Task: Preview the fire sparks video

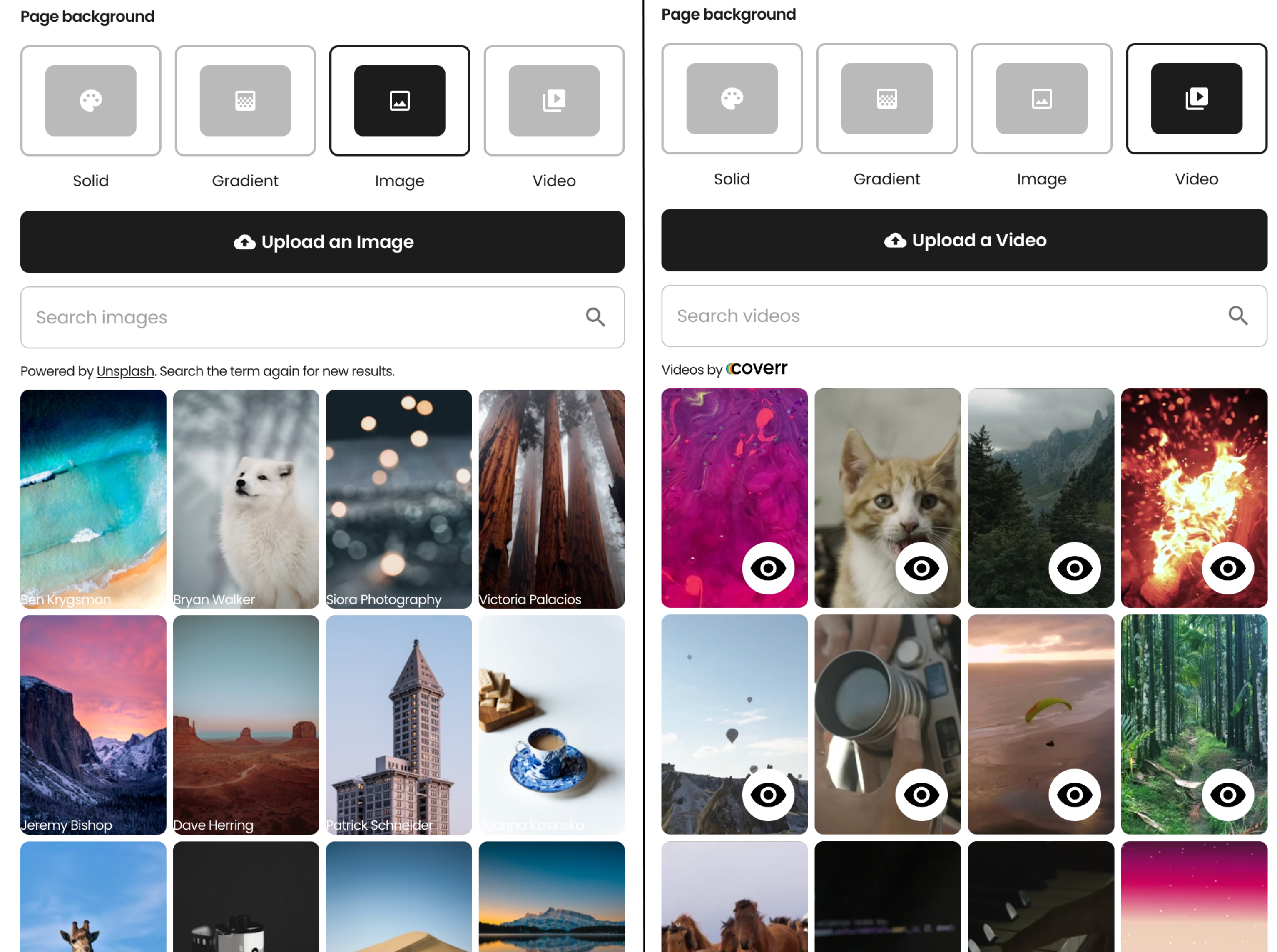Action: point(1228,568)
